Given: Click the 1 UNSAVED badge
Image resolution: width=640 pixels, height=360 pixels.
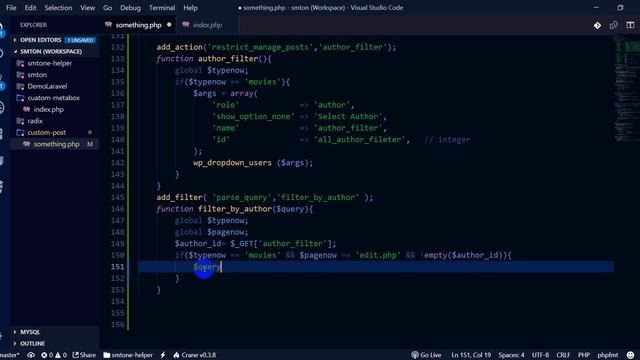Looking at the screenshot, I should pyautogui.click(x=80, y=40).
